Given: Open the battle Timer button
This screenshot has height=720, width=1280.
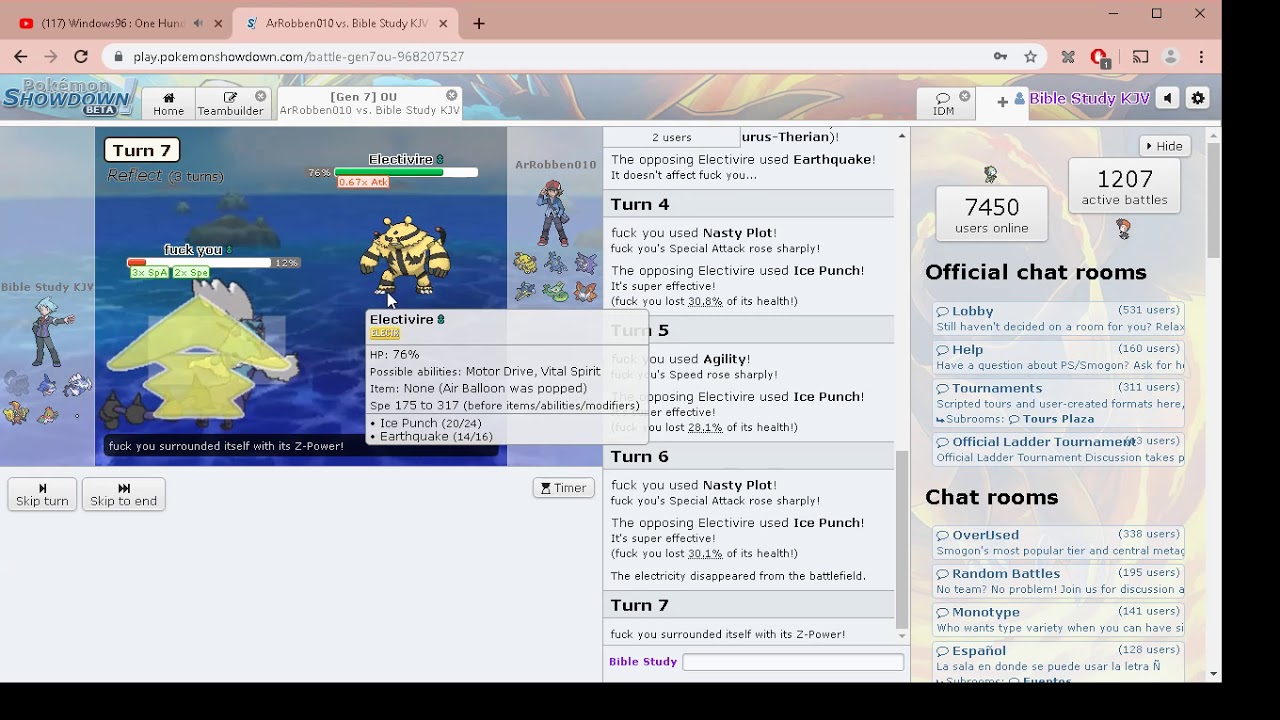Looking at the screenshot, I should [564, 488].
